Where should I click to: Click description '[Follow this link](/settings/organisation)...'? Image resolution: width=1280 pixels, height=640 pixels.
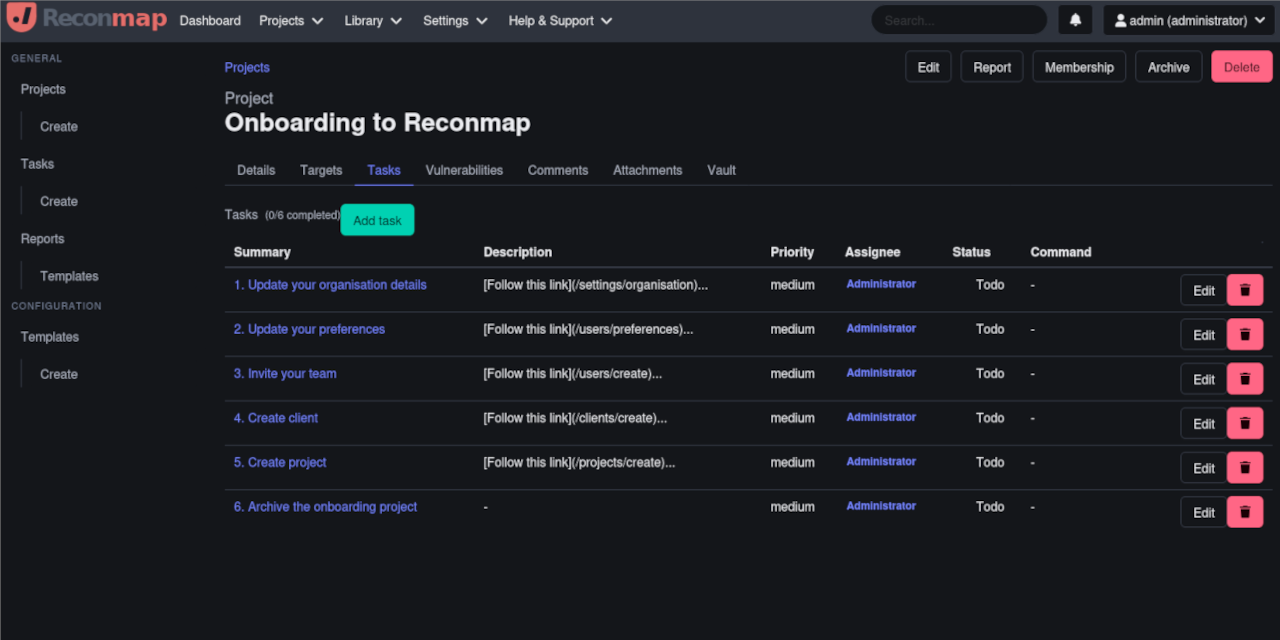(596, 285)
